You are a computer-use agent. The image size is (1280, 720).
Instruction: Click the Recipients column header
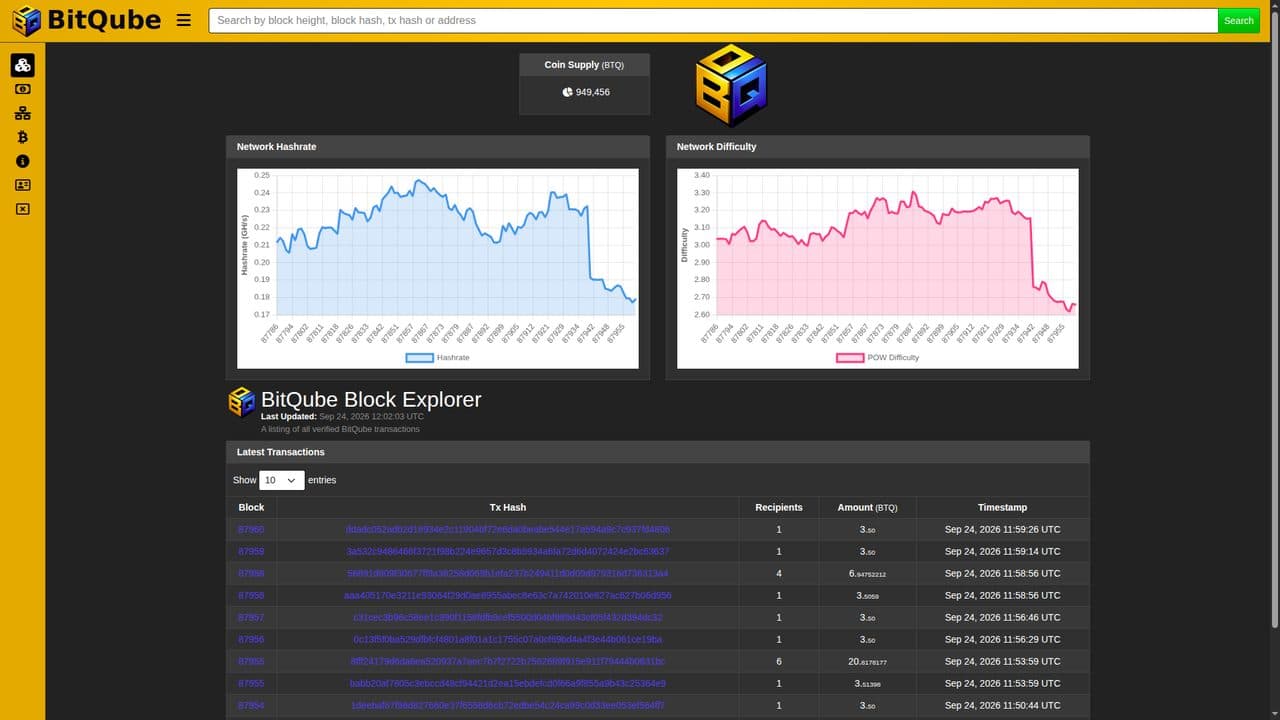click(x=779, y=507)
